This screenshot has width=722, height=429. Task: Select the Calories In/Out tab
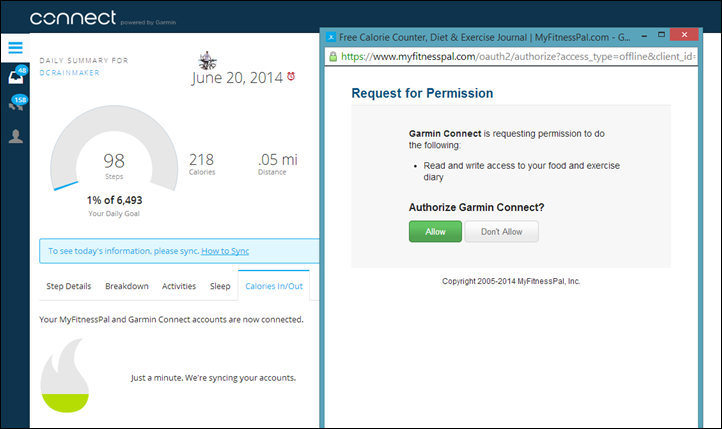274,286
